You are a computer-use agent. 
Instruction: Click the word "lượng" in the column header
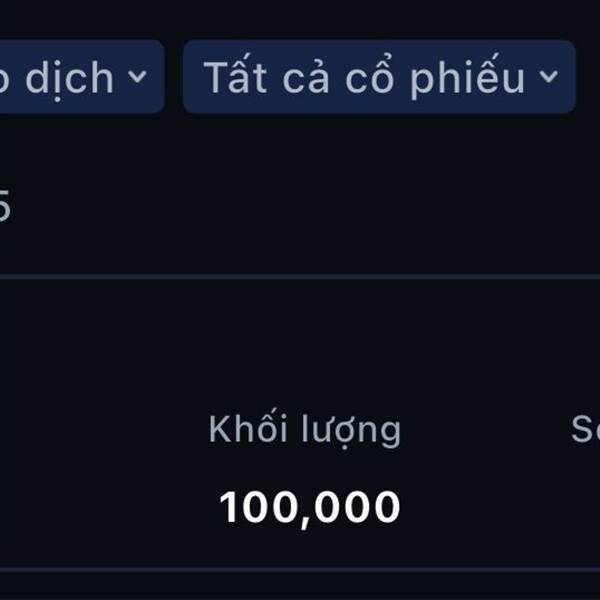(x=351, y=431)
